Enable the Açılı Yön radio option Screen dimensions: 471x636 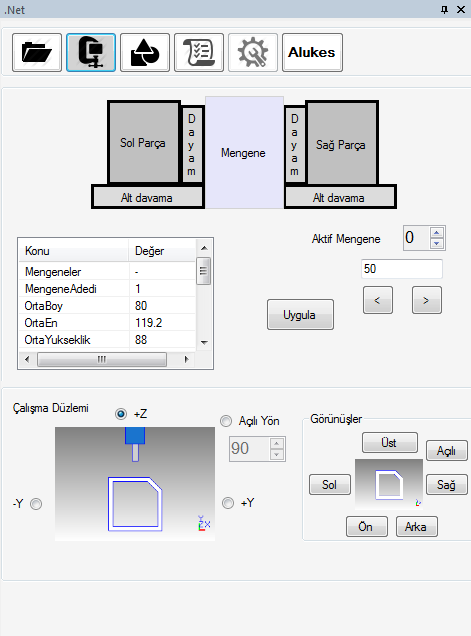(226, 421)
